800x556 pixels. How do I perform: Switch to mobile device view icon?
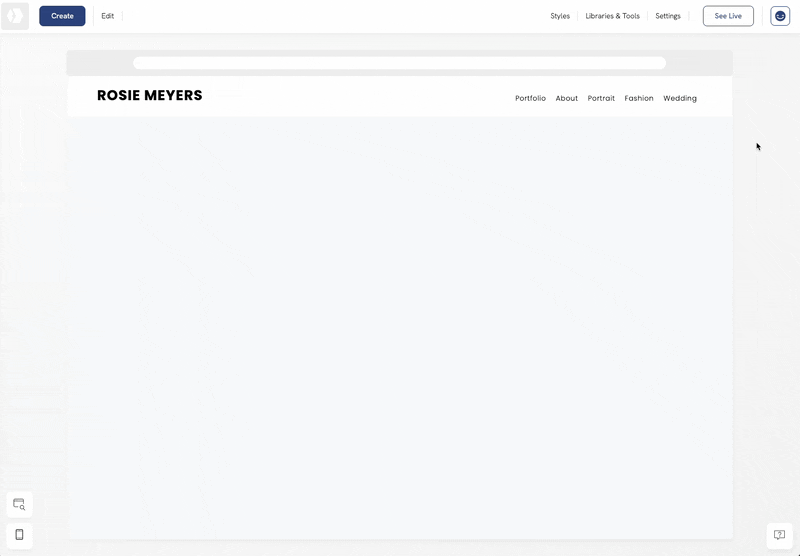pyautogui.click(x=19, y=535)
